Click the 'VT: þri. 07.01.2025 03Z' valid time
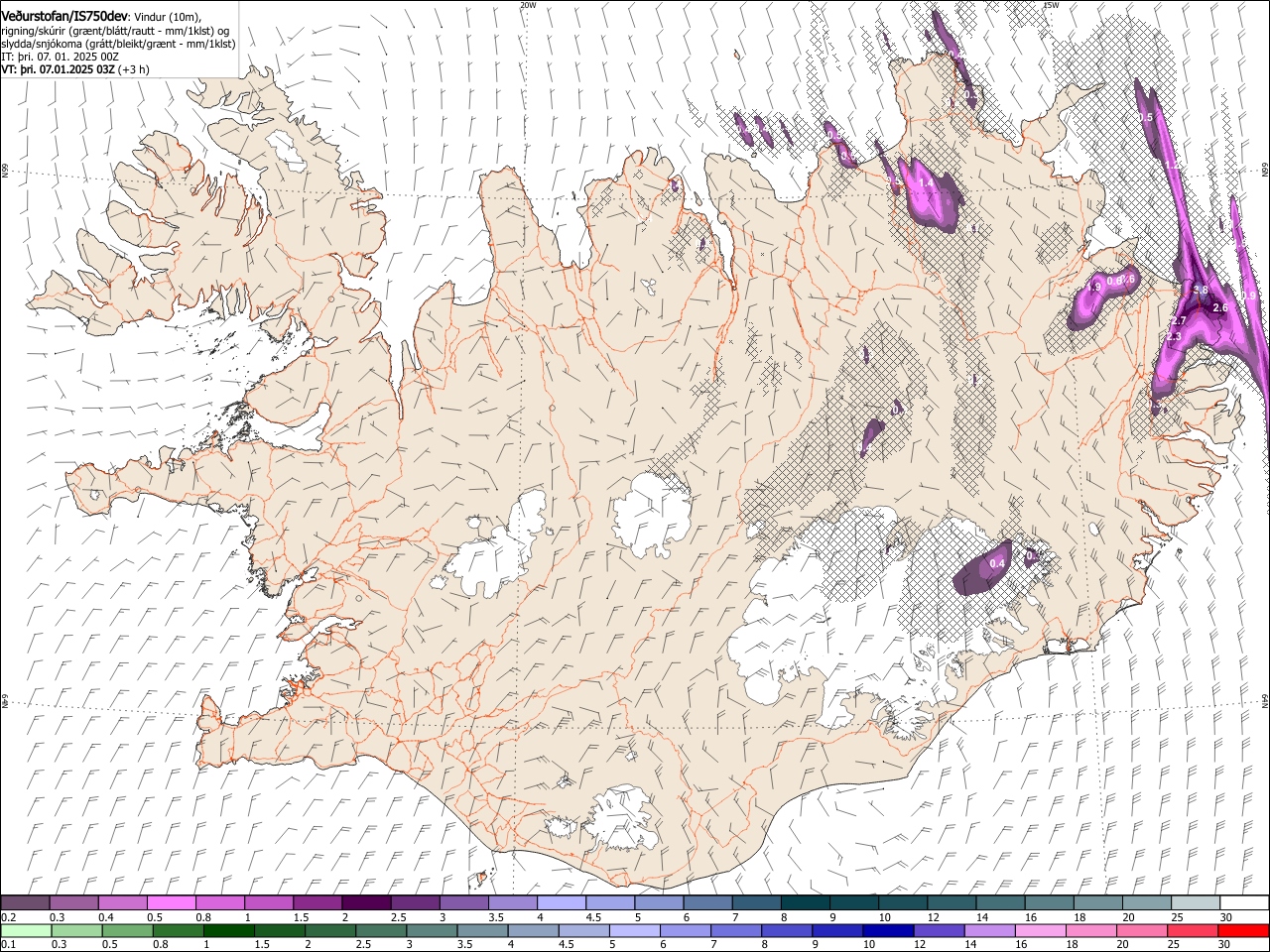Viewport: 1270px width, 952px height. (x=58, y=69)
